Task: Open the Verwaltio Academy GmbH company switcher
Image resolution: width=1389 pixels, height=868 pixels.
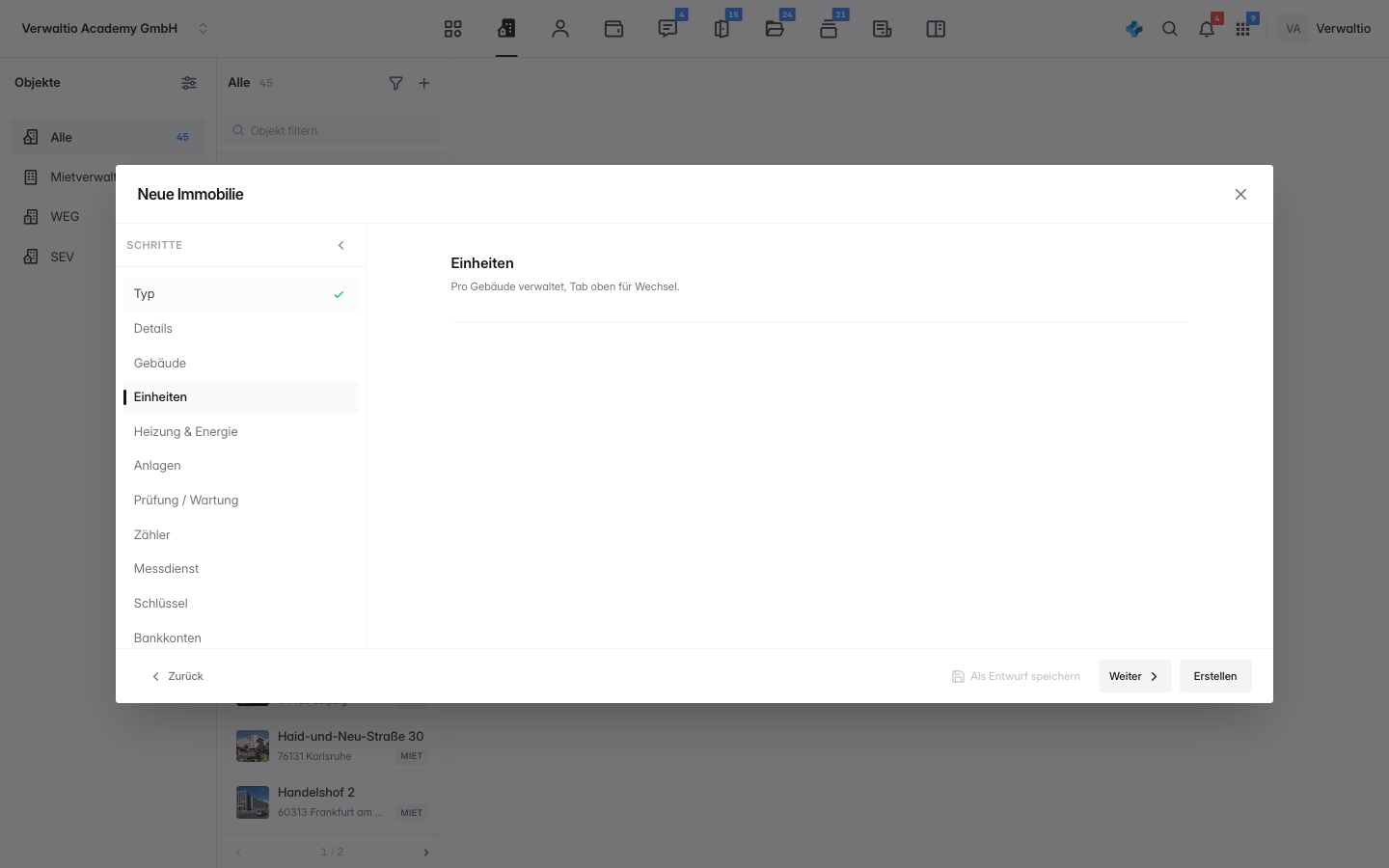Action: 115,29
